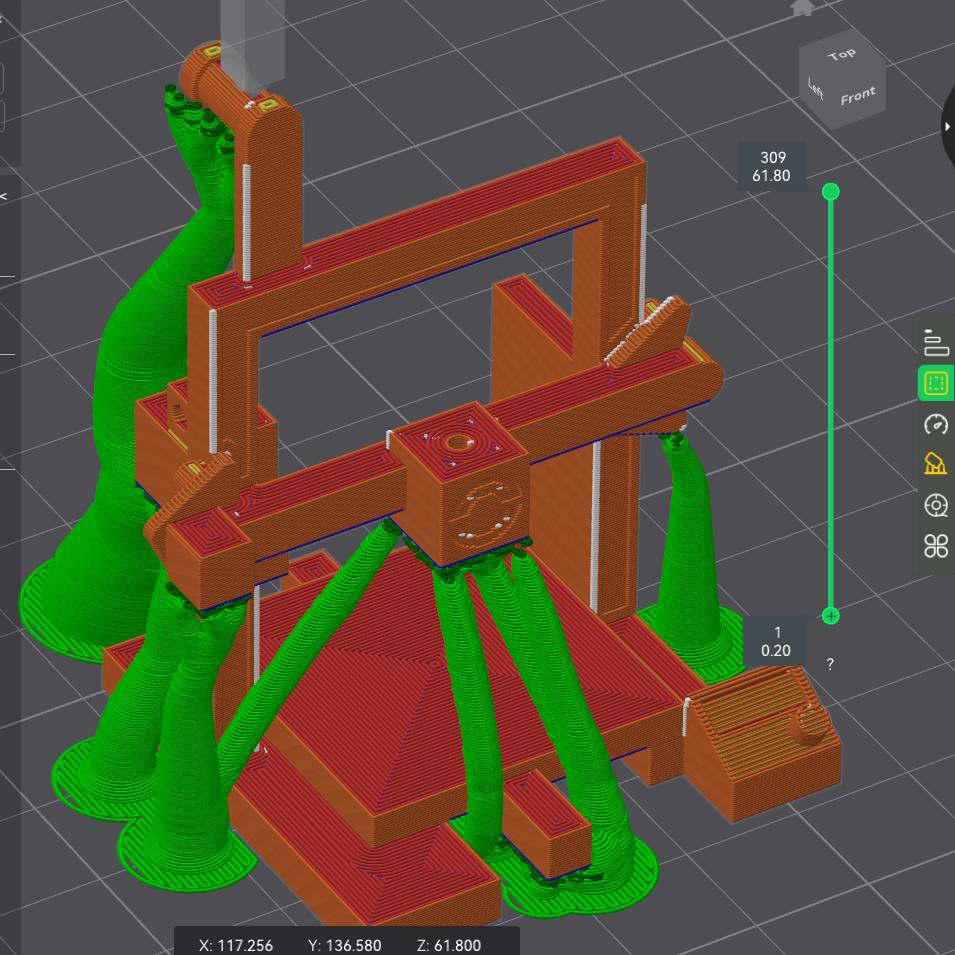Expand the collapsed right-side panel arrow
Viewport: 955px width, 955px height.
(x=948, y=127)
